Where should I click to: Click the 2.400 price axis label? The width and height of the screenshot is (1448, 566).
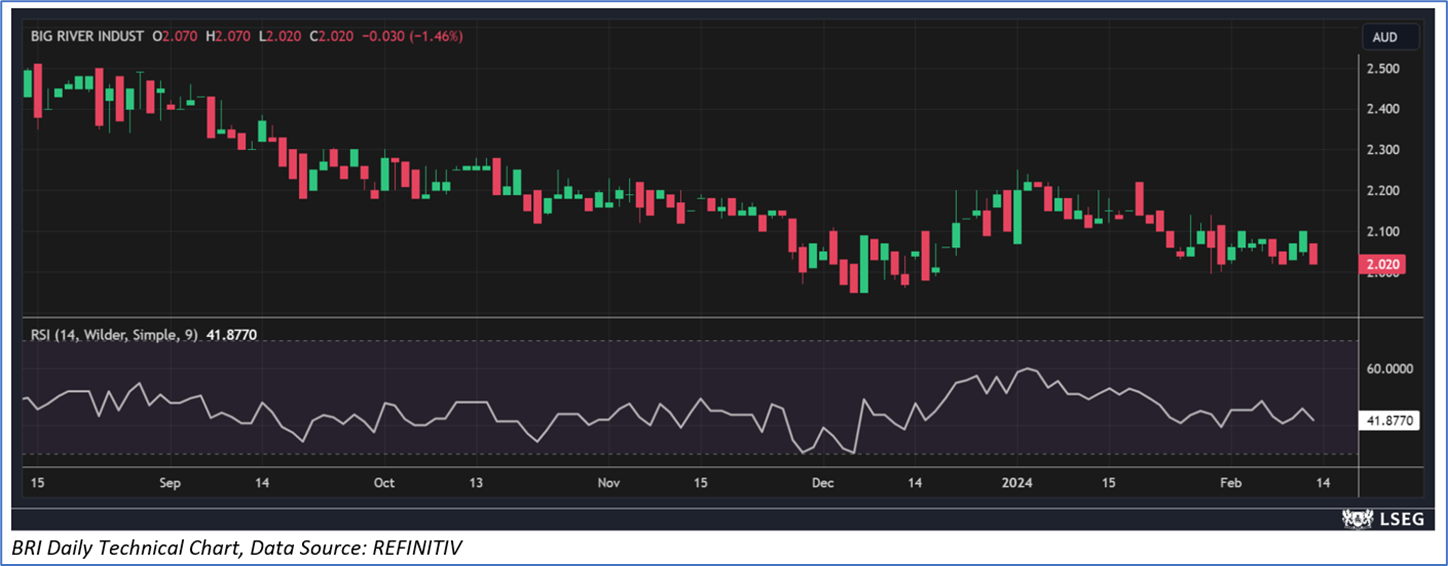pos(1382,109)
